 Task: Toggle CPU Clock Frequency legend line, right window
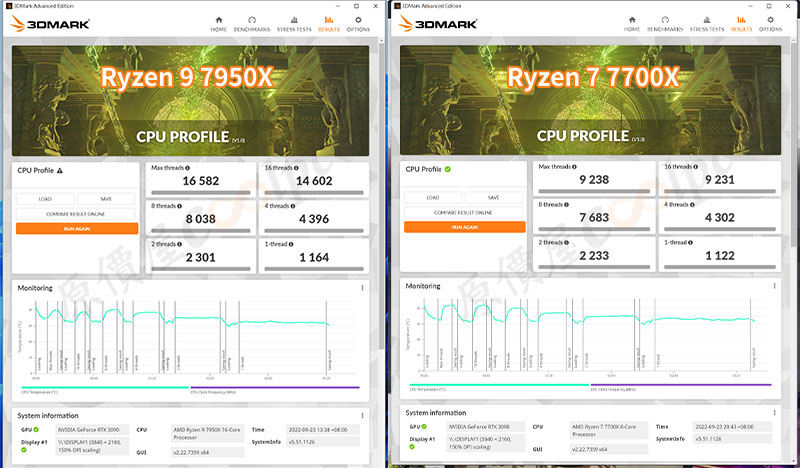click(681, 385)
